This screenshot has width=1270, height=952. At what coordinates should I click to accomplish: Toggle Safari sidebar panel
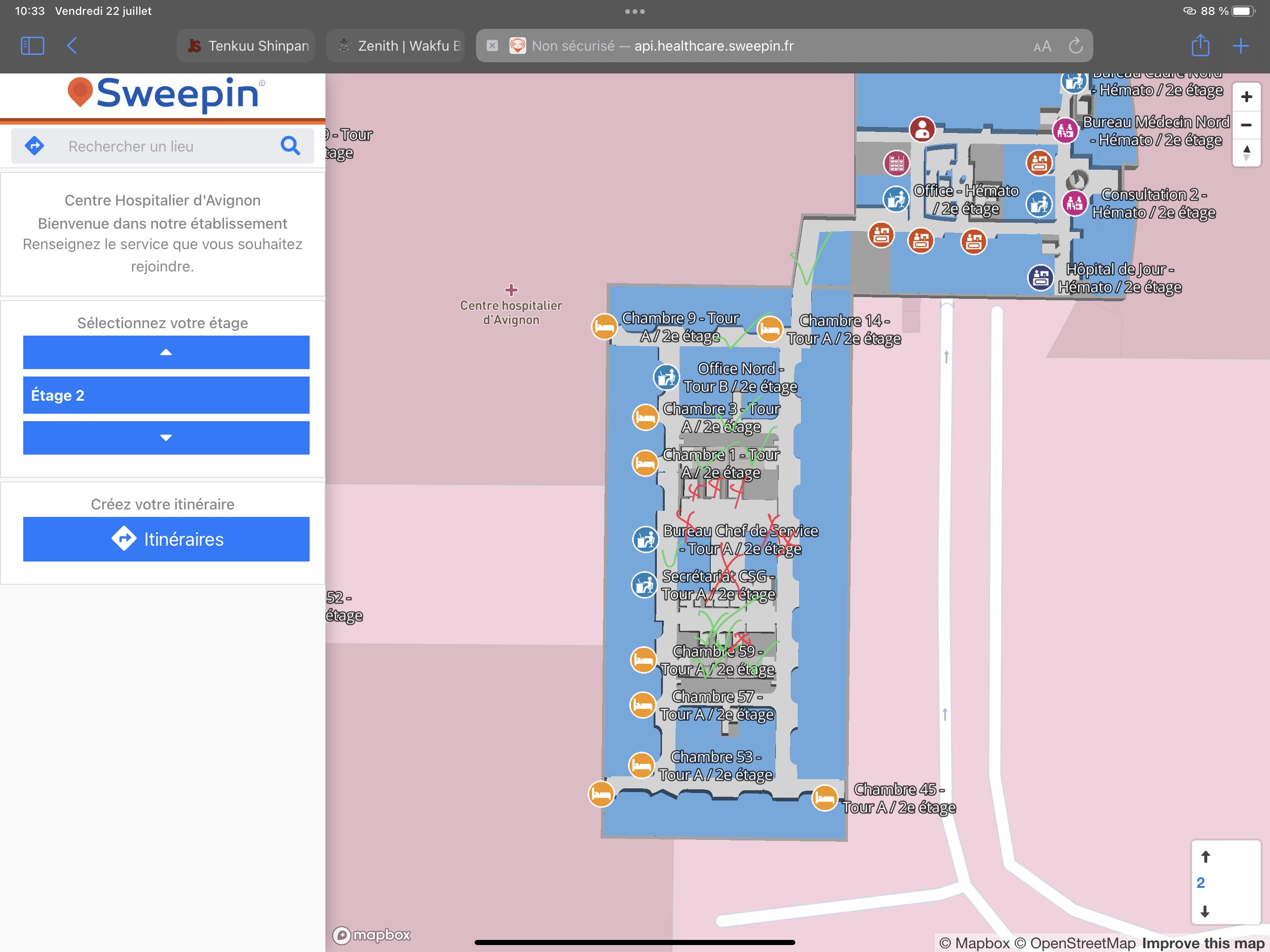tap(32, 46)
